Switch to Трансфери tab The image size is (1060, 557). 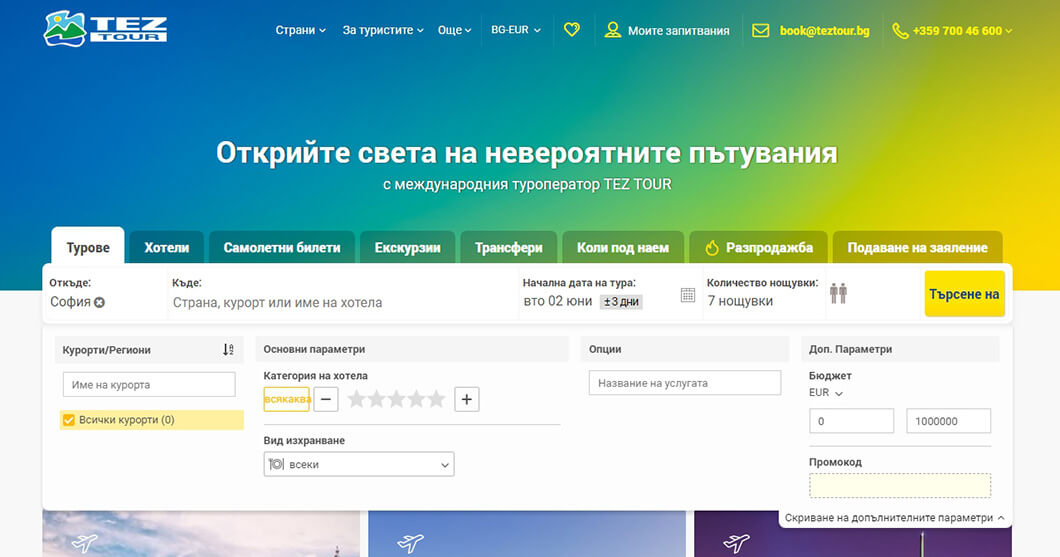click(508, 247)
